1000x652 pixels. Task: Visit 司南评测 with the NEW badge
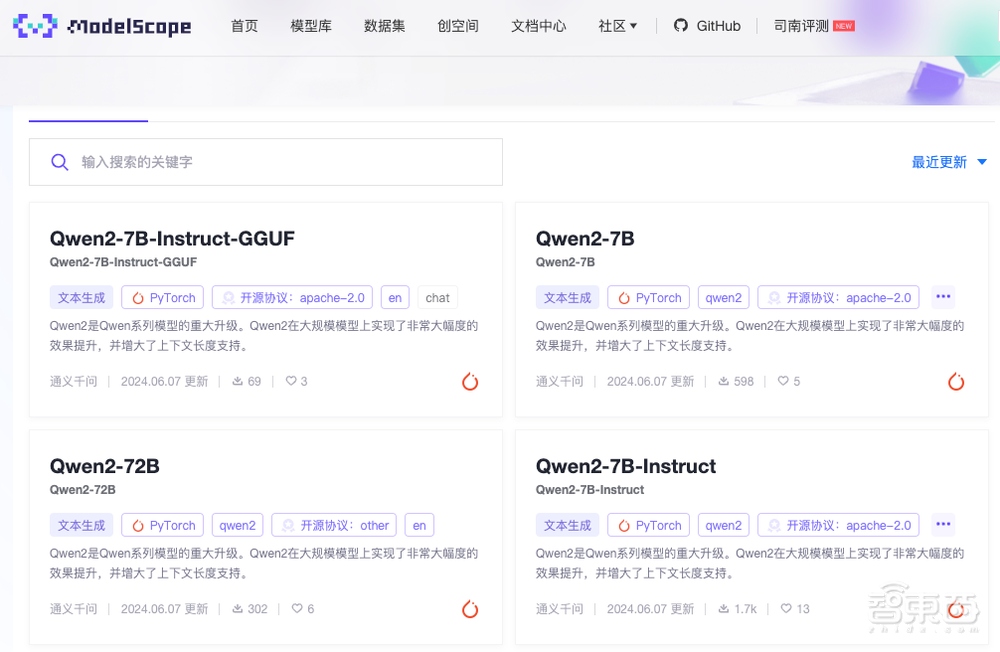(801, 26)
